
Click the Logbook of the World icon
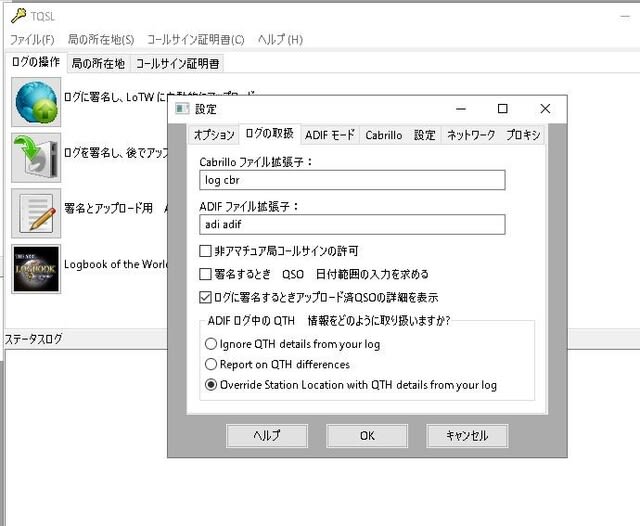(x=36, y=268)
